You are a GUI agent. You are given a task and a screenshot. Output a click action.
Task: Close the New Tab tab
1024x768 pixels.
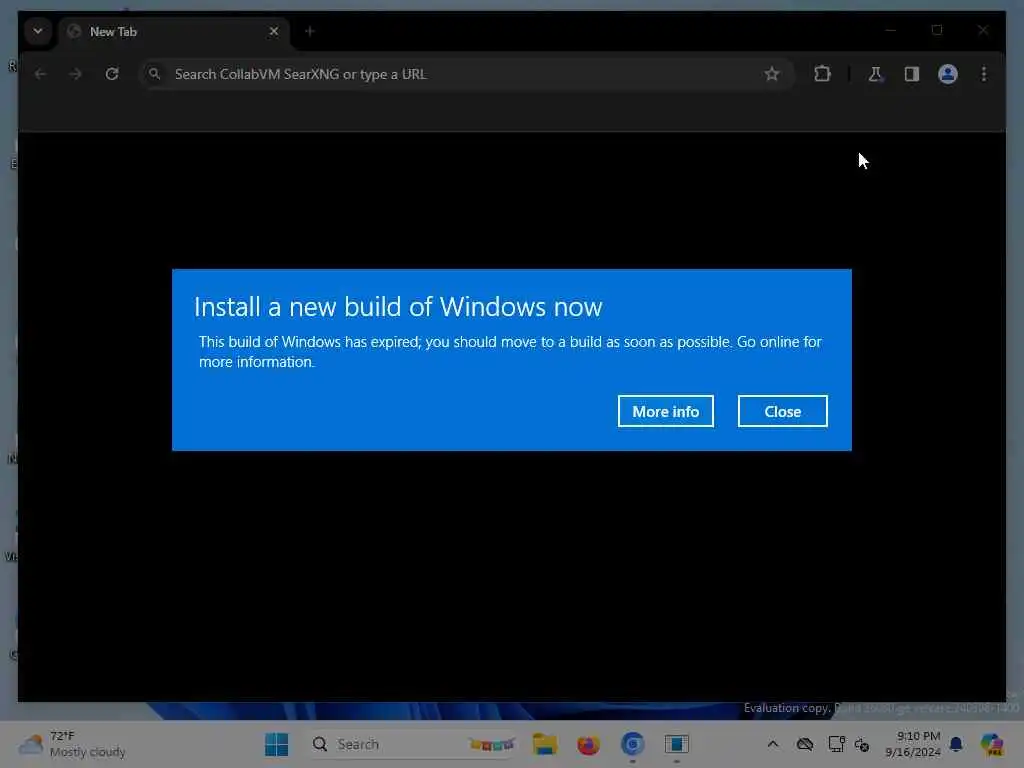pyautogui.click(x=274, y=31)
